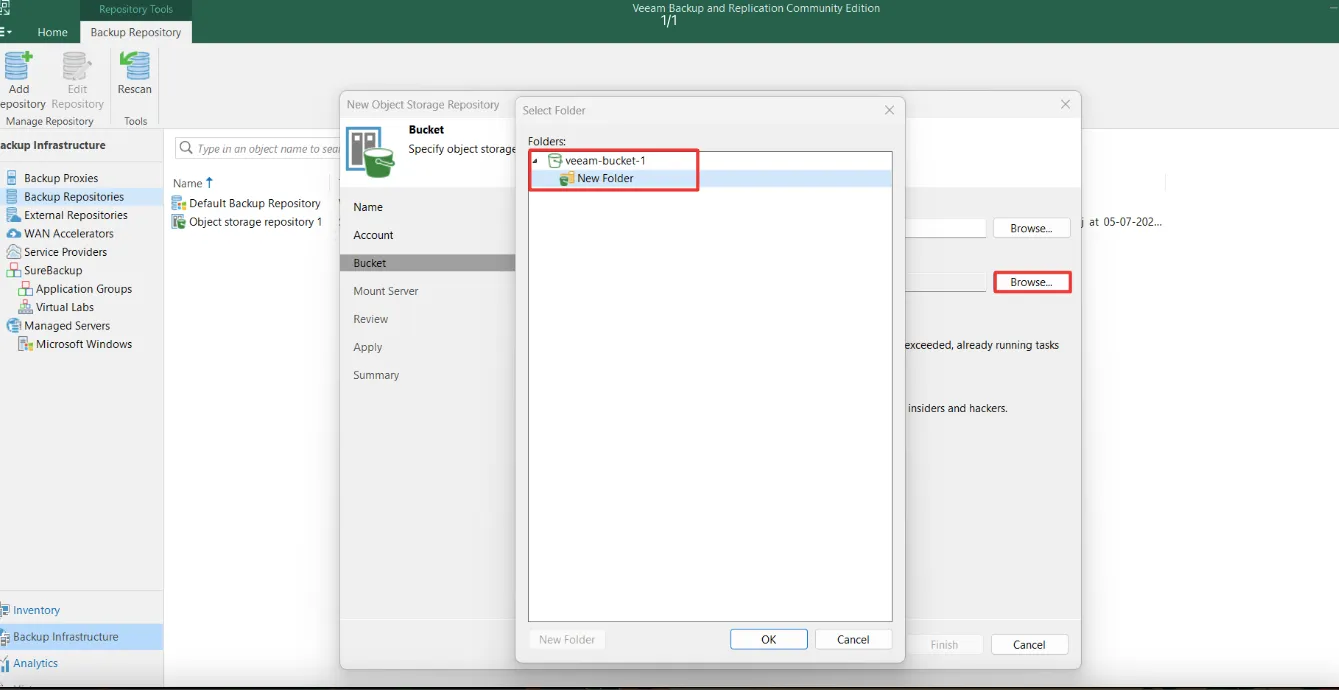The height and width of the screenshot is (690, 1339).
Task: Click the upper Browse button in wizard
Action: coord(1031,228)
